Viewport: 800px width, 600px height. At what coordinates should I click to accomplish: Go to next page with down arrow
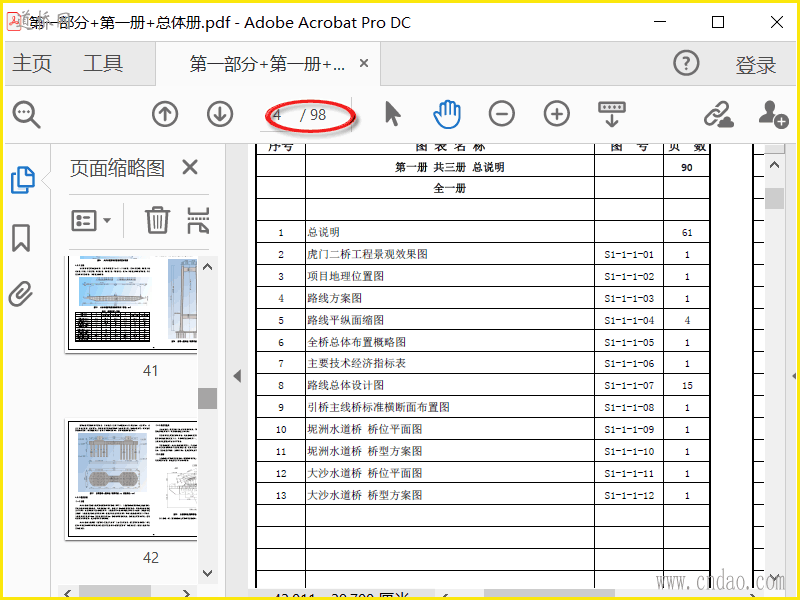pos(220,114)
